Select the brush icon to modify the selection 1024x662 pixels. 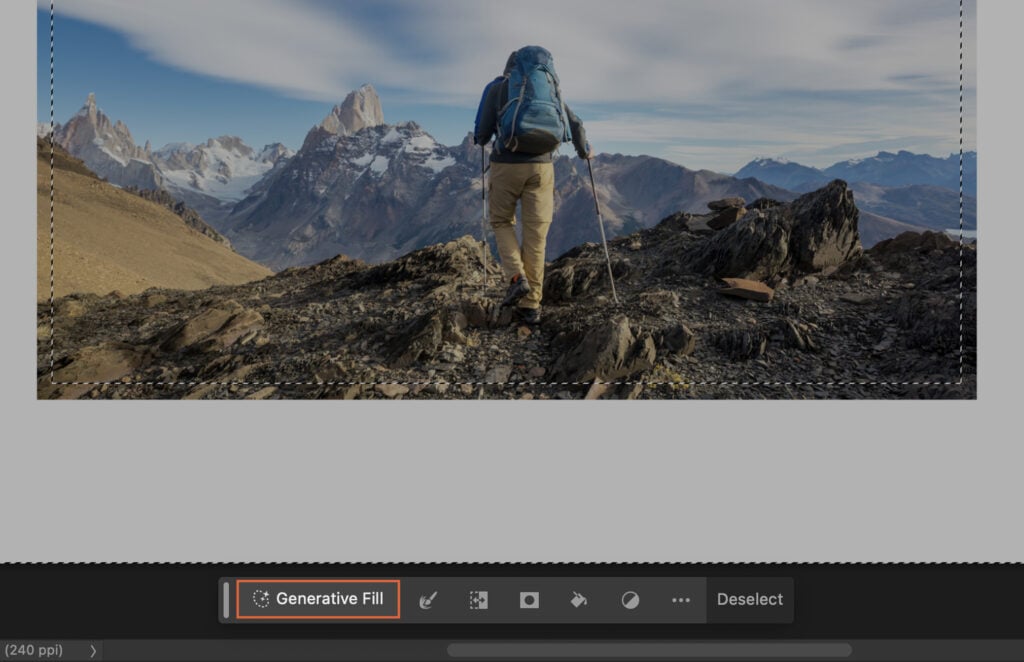(427, 599)
